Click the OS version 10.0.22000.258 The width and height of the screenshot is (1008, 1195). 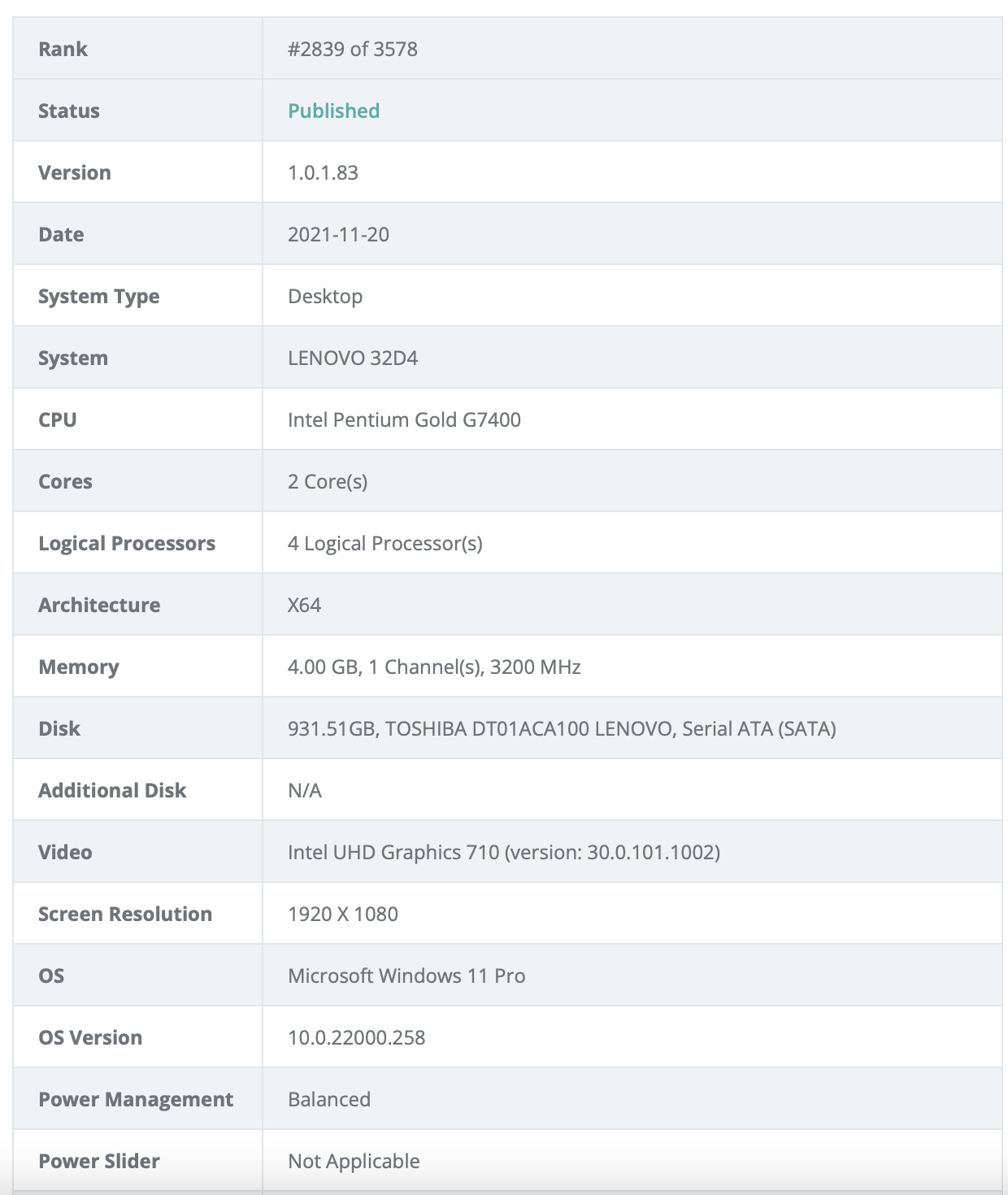coord(356,1037)
